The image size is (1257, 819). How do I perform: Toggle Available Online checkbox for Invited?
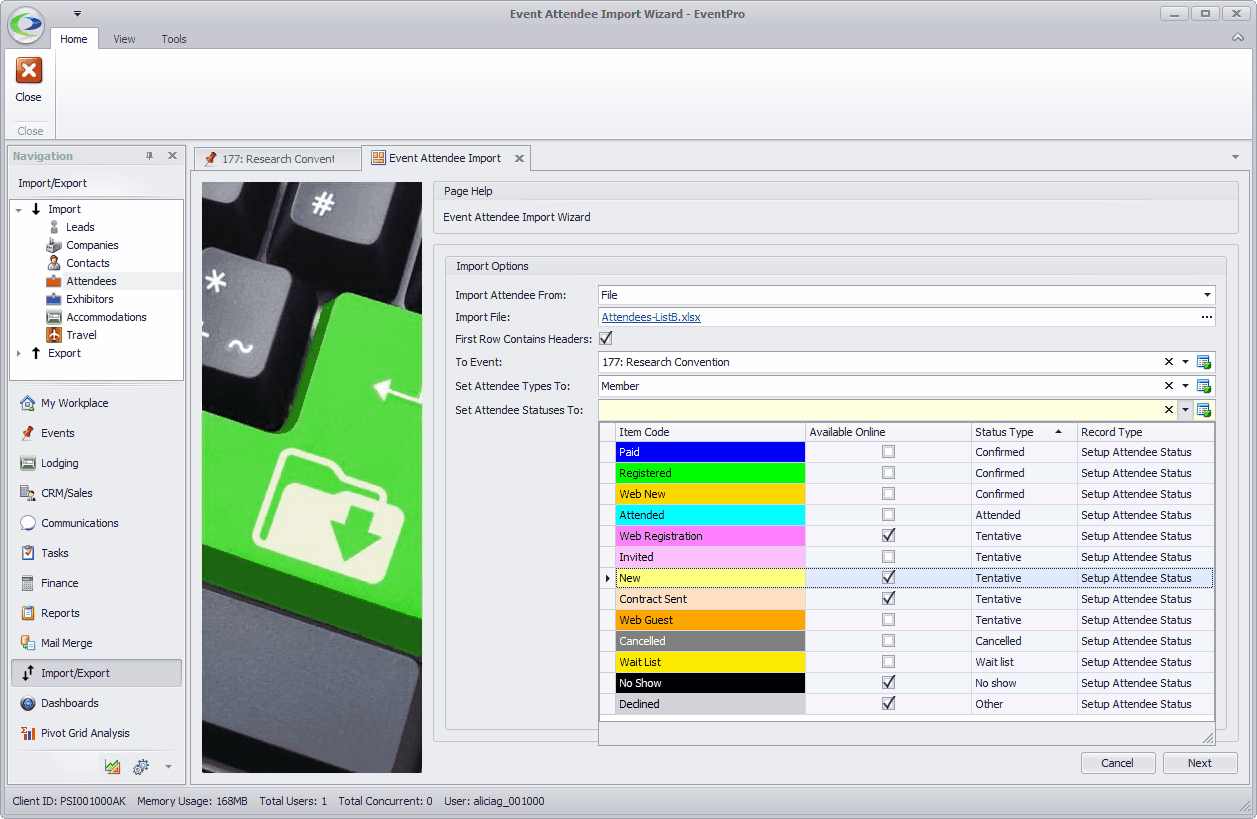click(888, 557)
